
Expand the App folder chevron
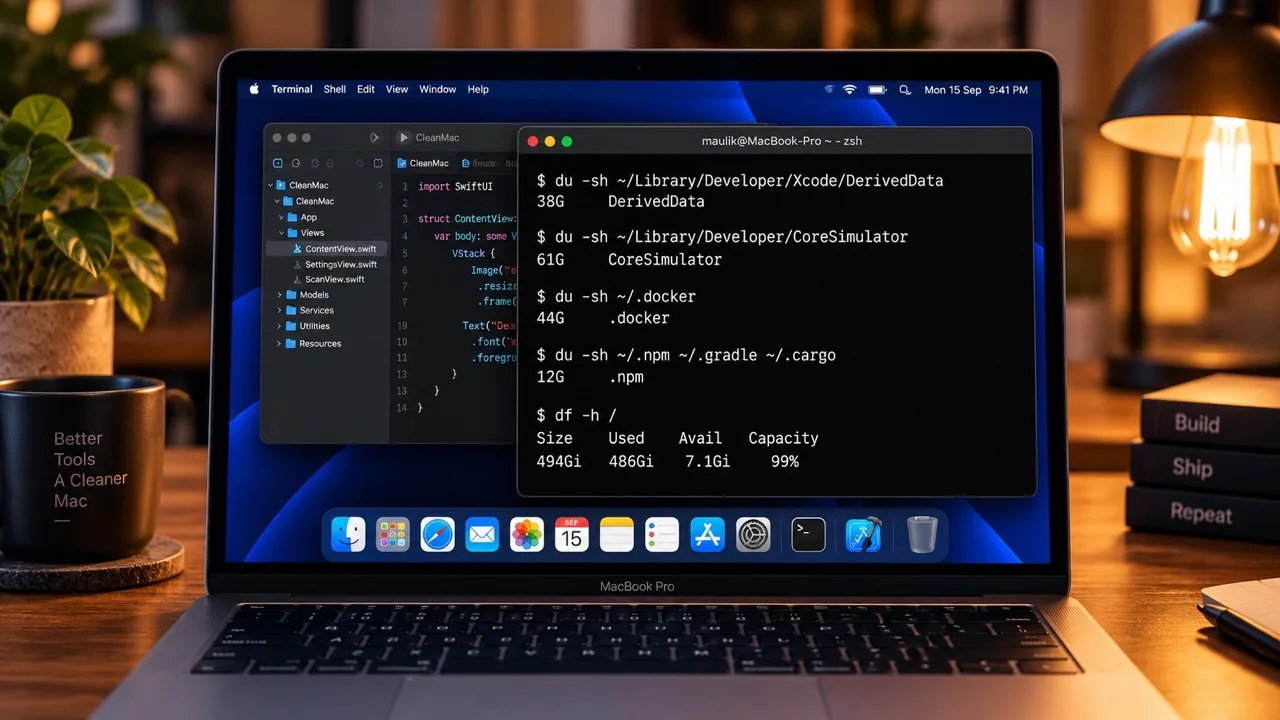pyautogui.click(x=282, y=217)
